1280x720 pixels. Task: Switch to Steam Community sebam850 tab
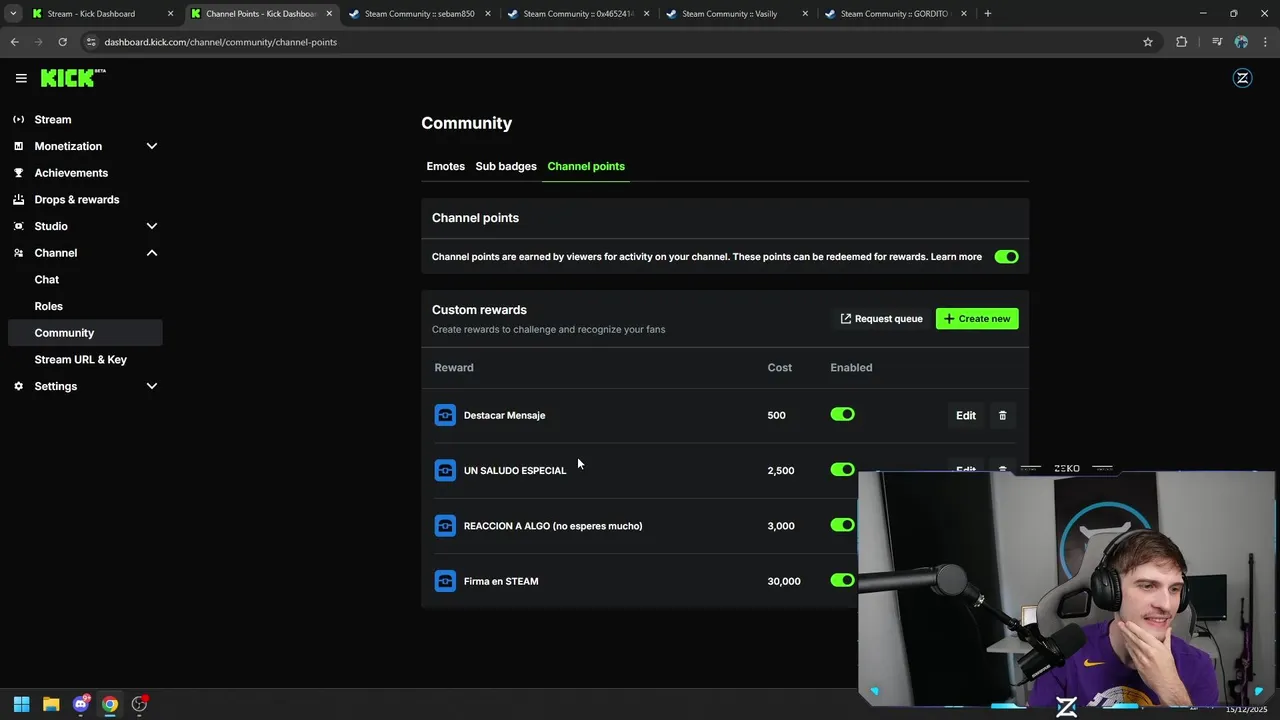pyautogui.click(x=419, y=14)
